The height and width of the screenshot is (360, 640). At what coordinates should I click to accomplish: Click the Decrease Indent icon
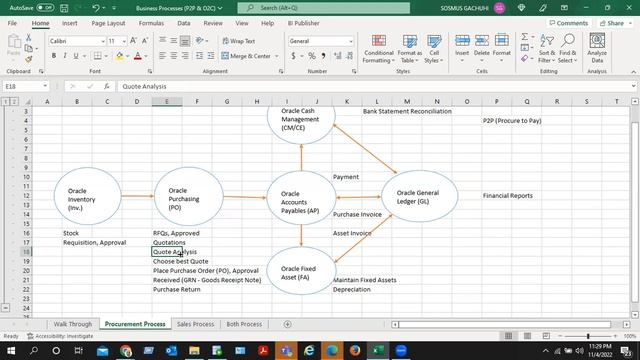coord(199,56)
